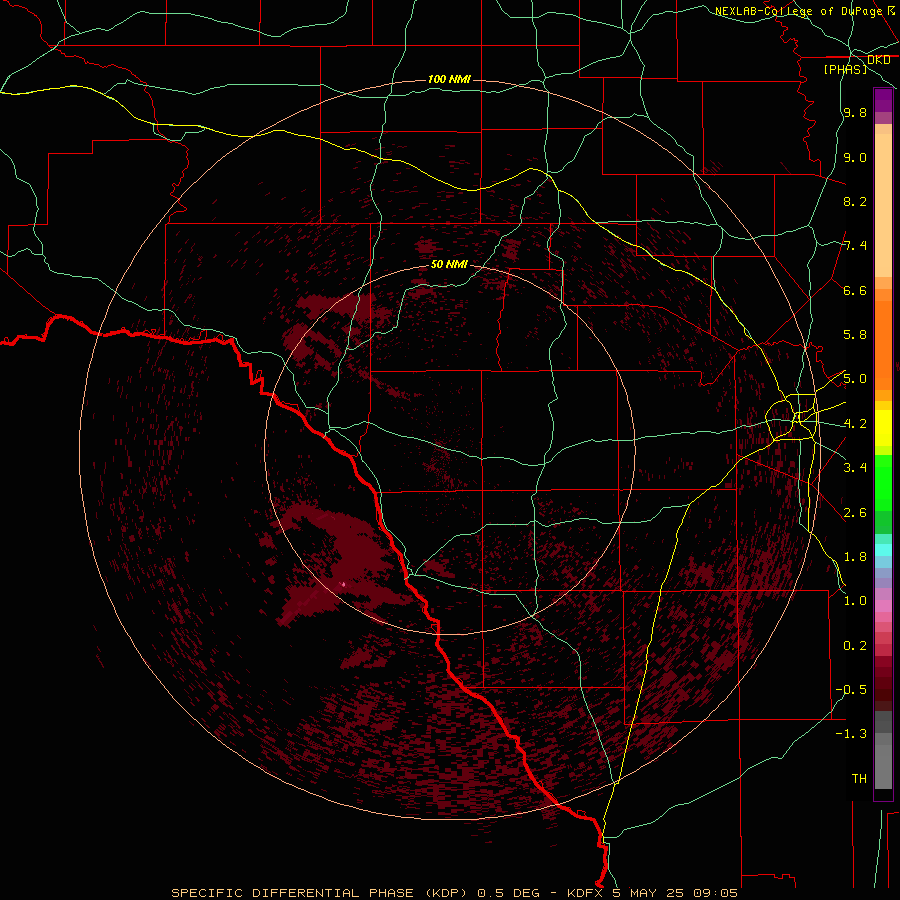Viewport: 900px width, 900px height.
Task: Select the cyan color bar segment
Action: click(x=883, y=550)
